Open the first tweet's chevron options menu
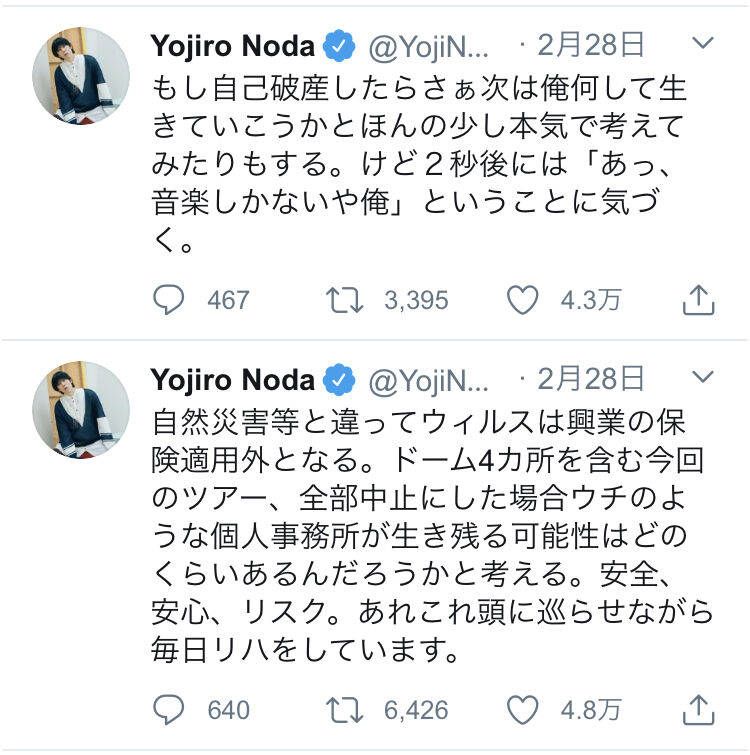Viewport: 750px width, 755px height. [704, 45]
